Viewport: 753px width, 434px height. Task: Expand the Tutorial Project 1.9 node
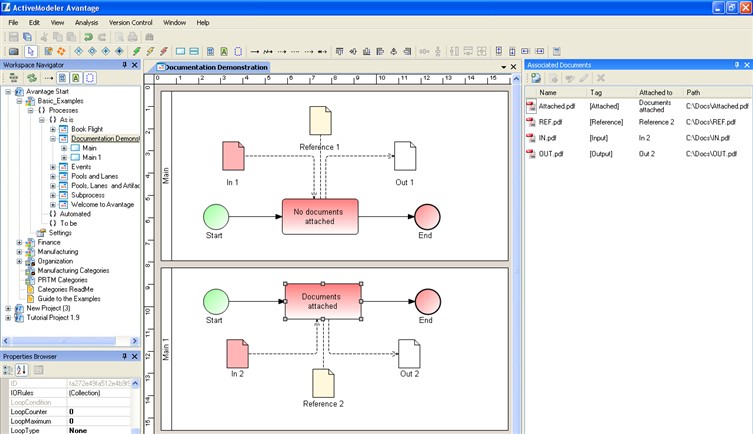point(8,318)
